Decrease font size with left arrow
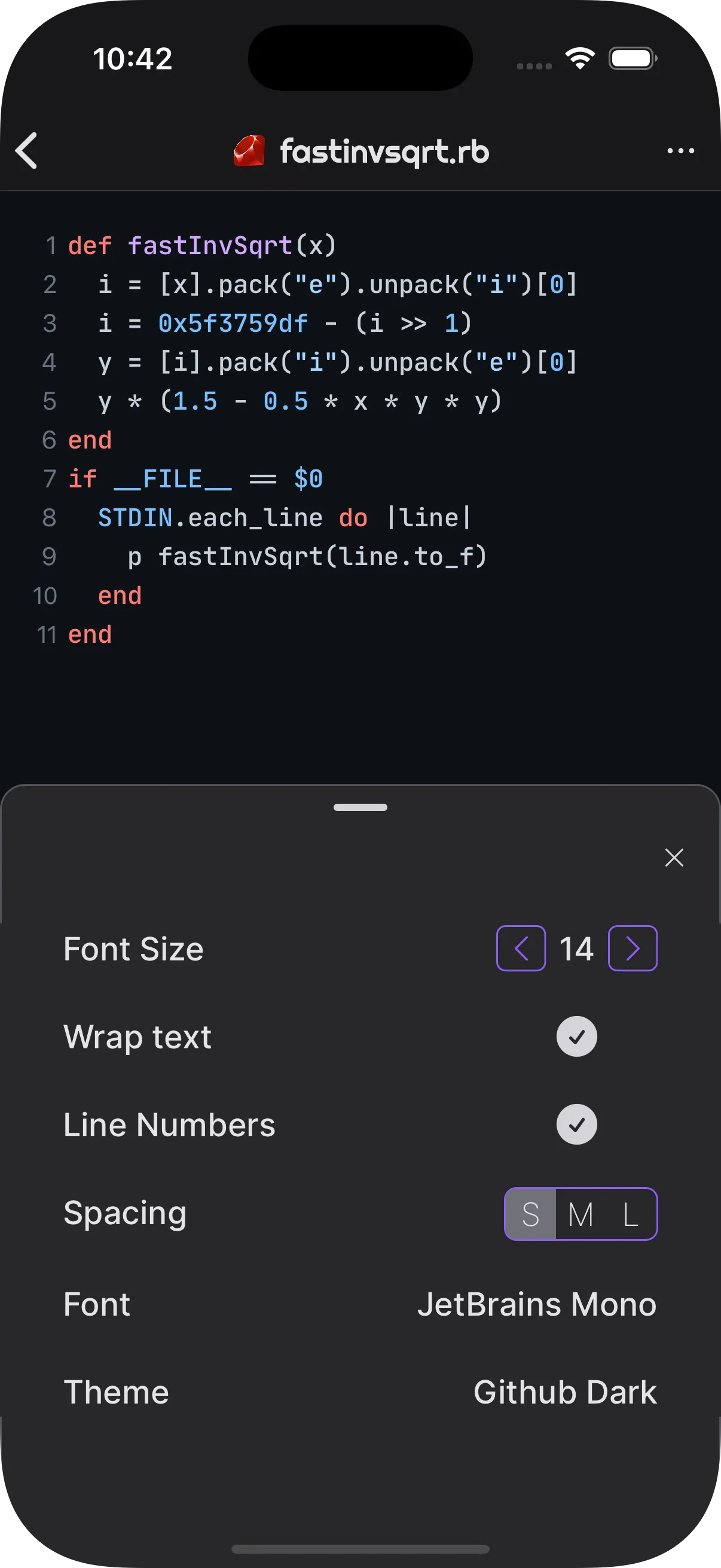 (521, 948)
